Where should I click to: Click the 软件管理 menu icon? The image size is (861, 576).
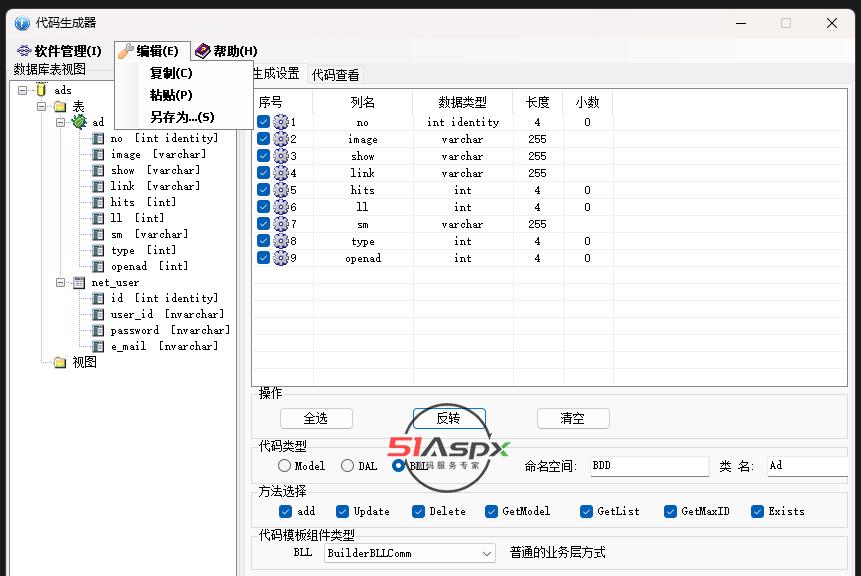click(24, 51)
